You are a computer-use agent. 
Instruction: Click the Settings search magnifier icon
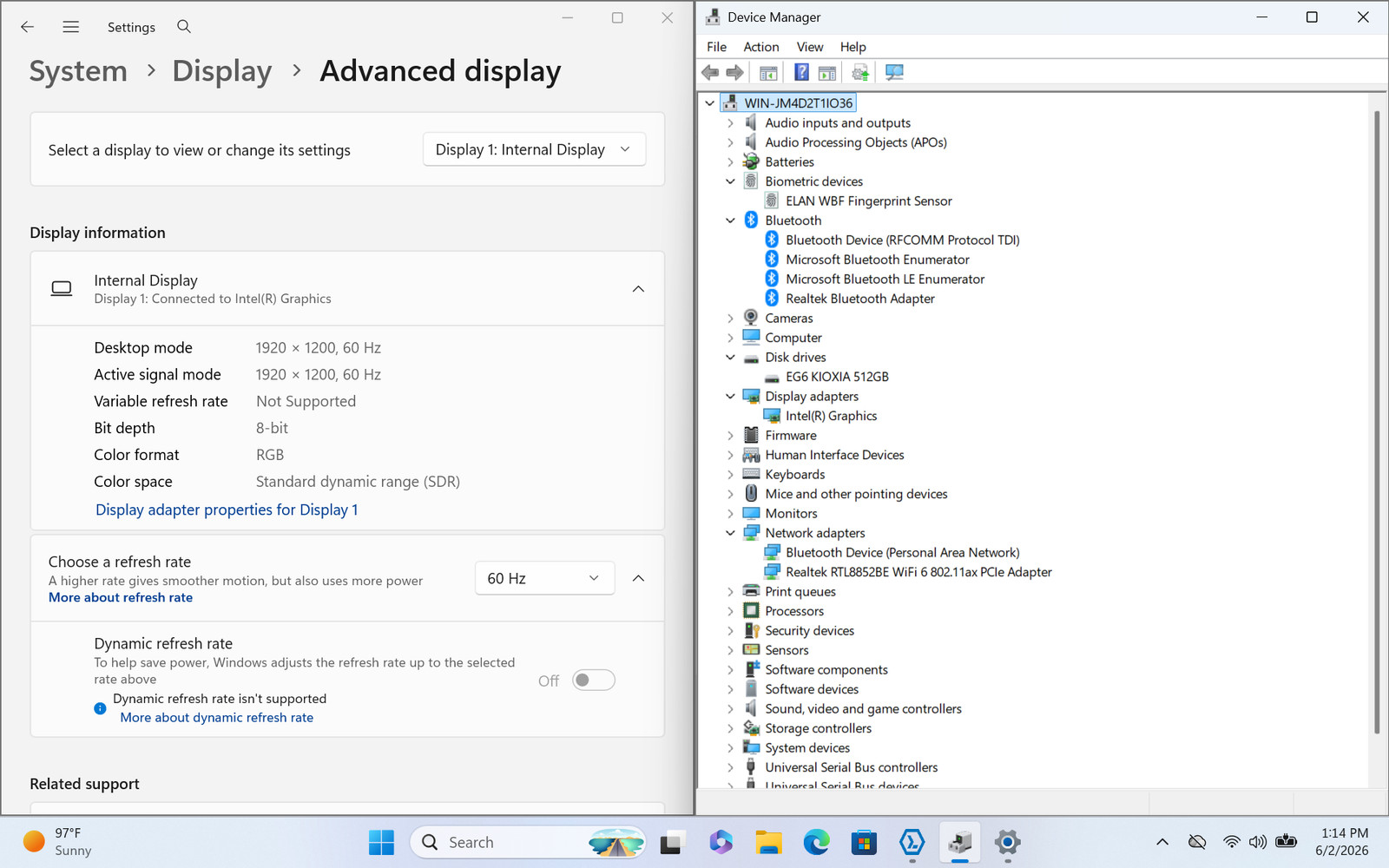coord(184,27)
